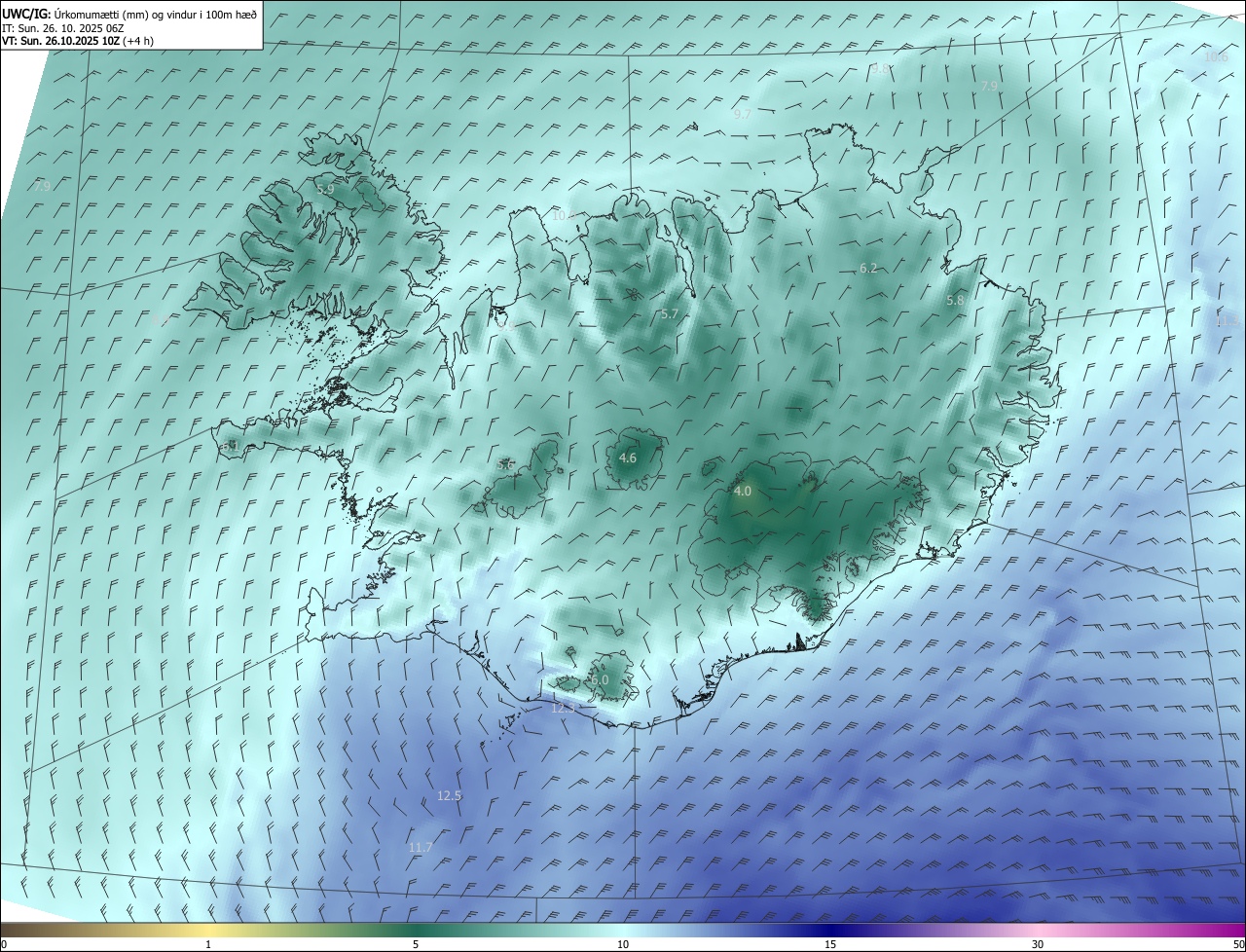Click the 15 tick on the color scale
The height and width of the screenshot is (952, 1246).
(830, 944)
